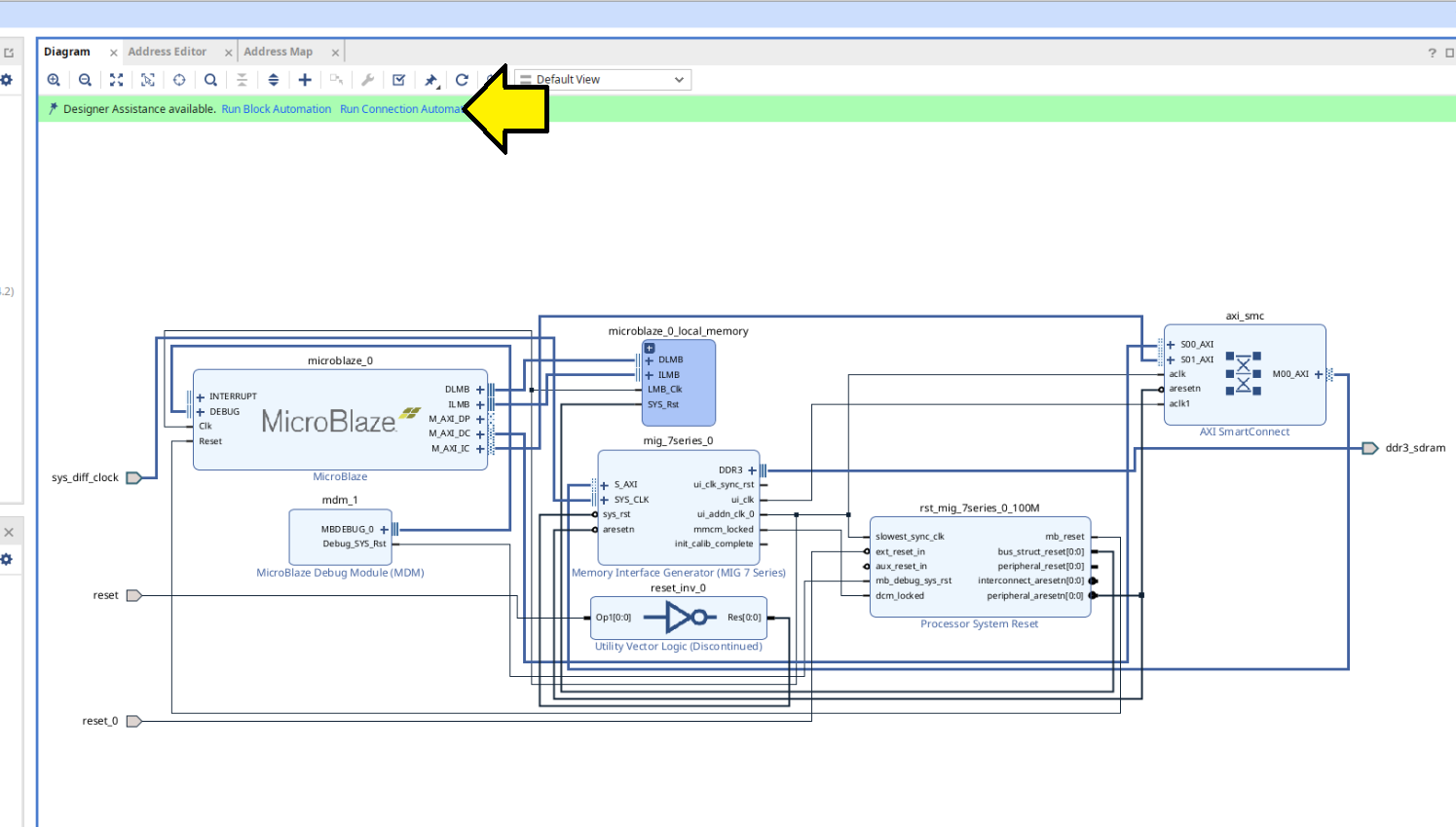Image resolution: width=1456 pixels, height=827 pixels.
Task: Click the pin optimize routing icon
Action: [x=430, y=80]
